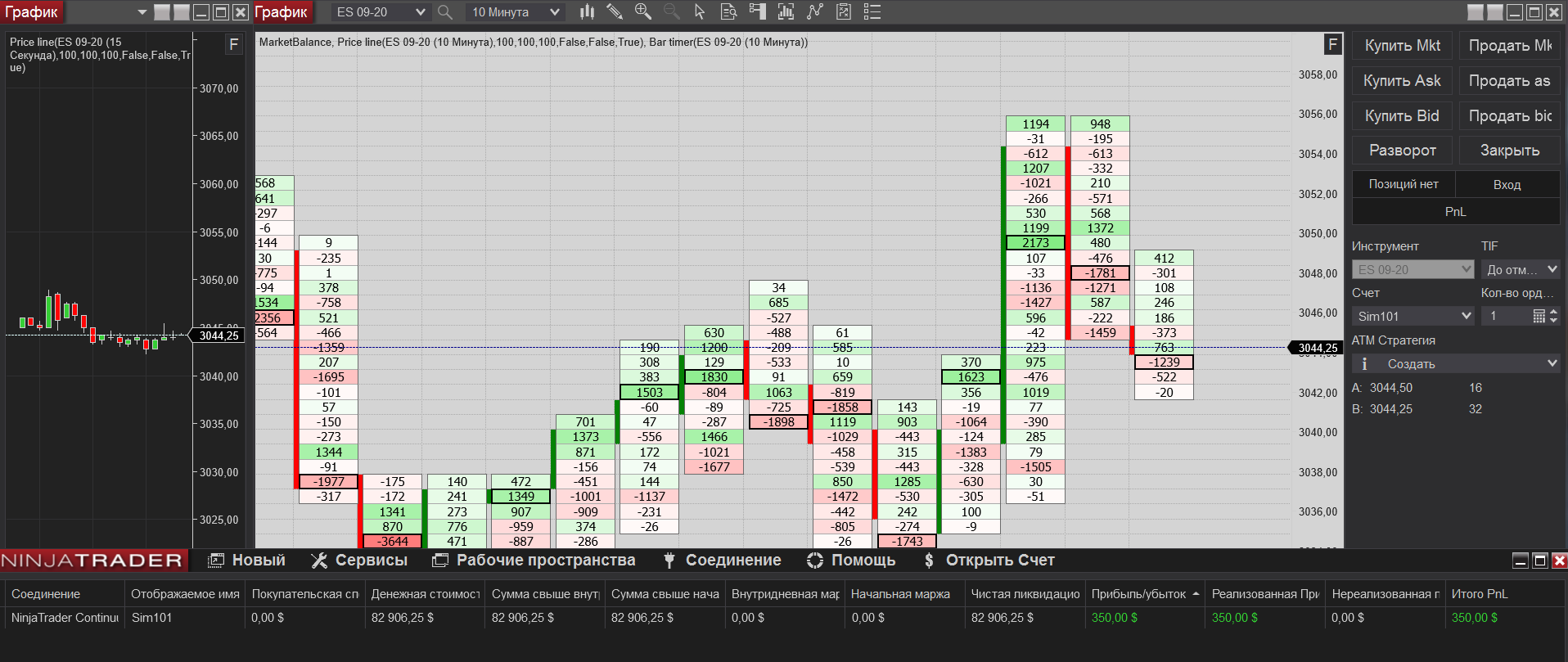The height and width of the screenshot is (662, 1568).
Task: Toggle the F button on left chart
Action: 234,44
